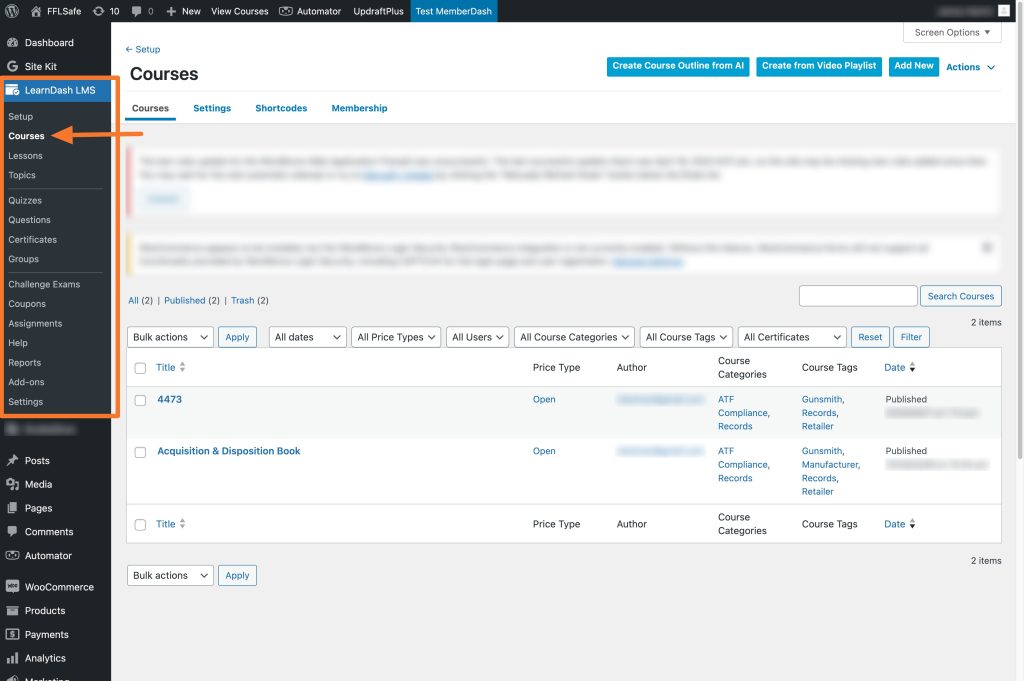Click Create Course Outline from AI button
Viewport: 1024px width, 681px height.
pyautogui.click(x=678, y=66)
